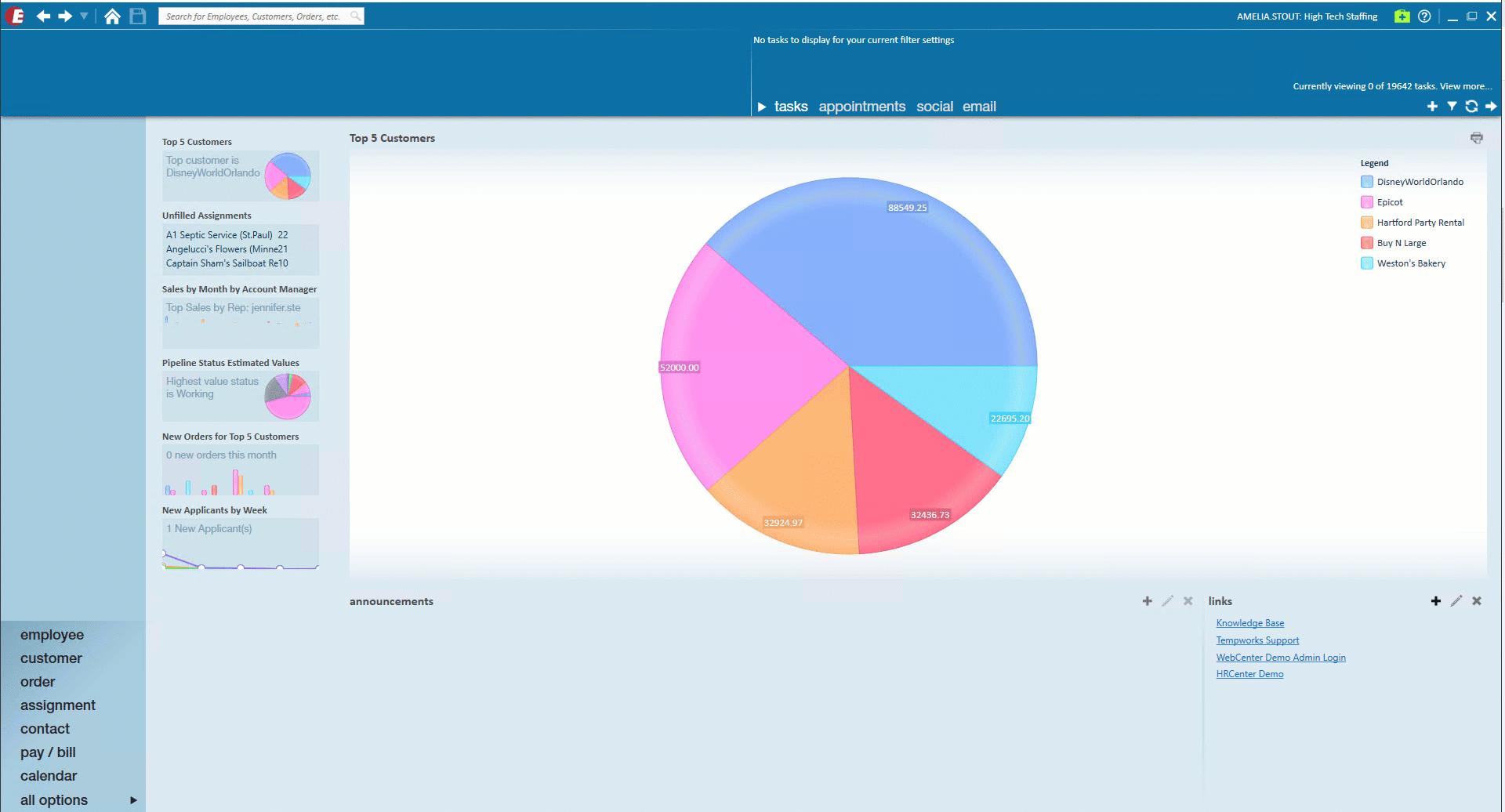Select A1 Septic Service (St.Paul) unfilled assignment
The height and width of the screenshot is (812, 1505).
pyautogui.click(x=227, y=235)
